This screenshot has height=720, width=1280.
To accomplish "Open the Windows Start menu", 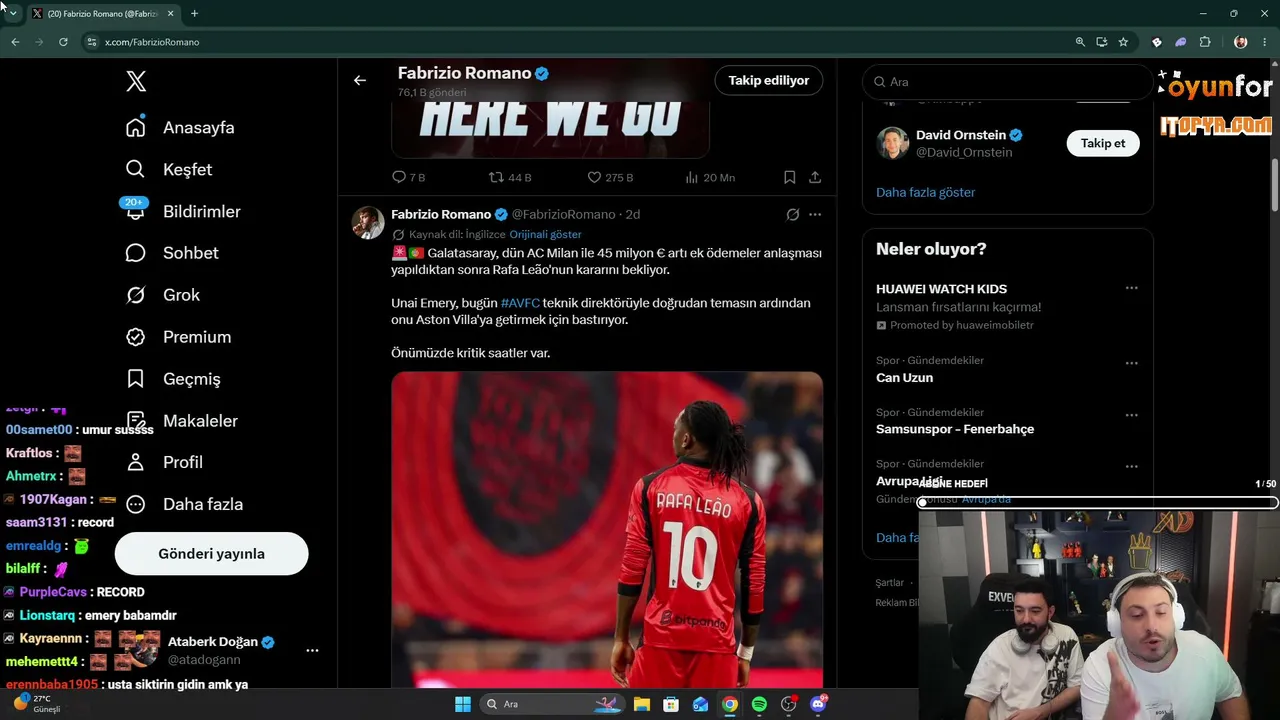I will pyautogui.click(x=463, y=704).
